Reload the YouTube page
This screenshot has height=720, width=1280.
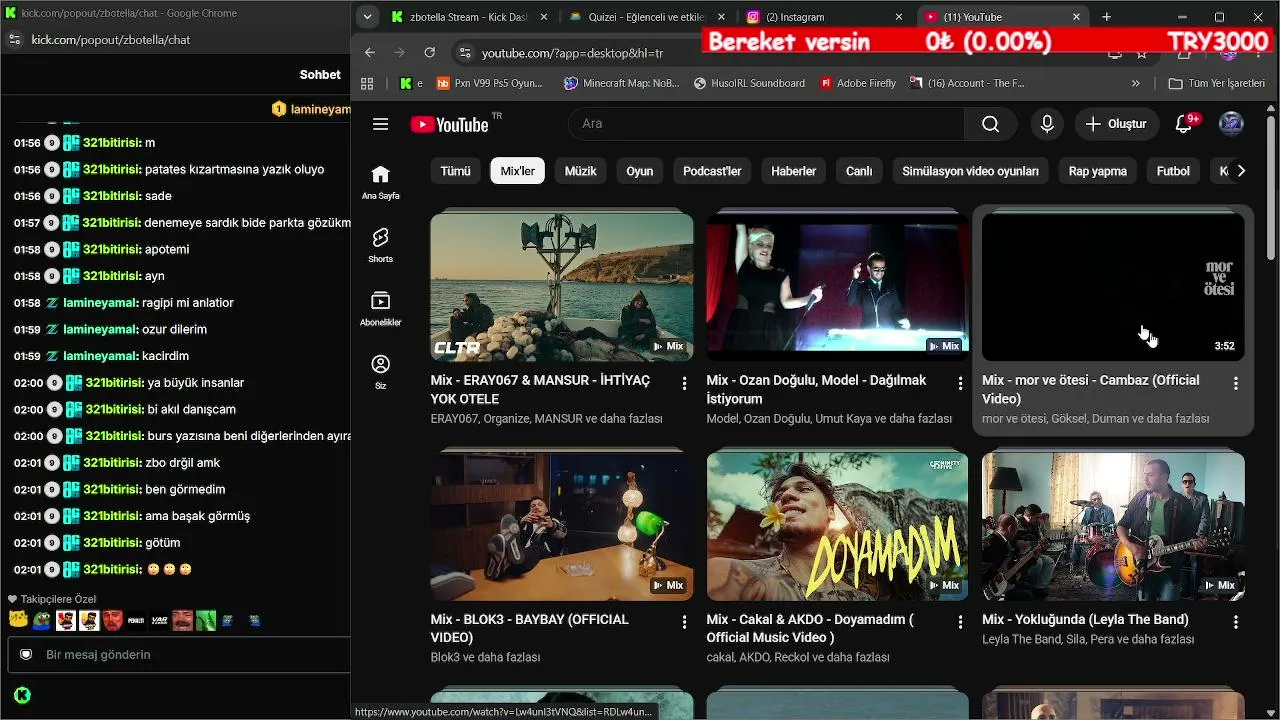click(x=430, y=52)
